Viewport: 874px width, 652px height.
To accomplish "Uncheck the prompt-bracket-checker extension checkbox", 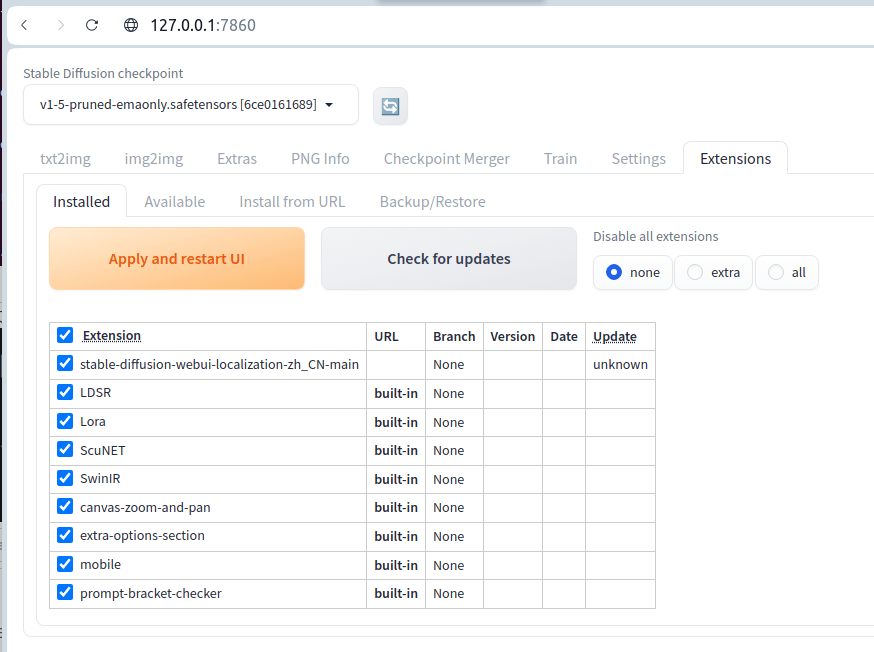I will pyautogui.click(x=65, y=592).
